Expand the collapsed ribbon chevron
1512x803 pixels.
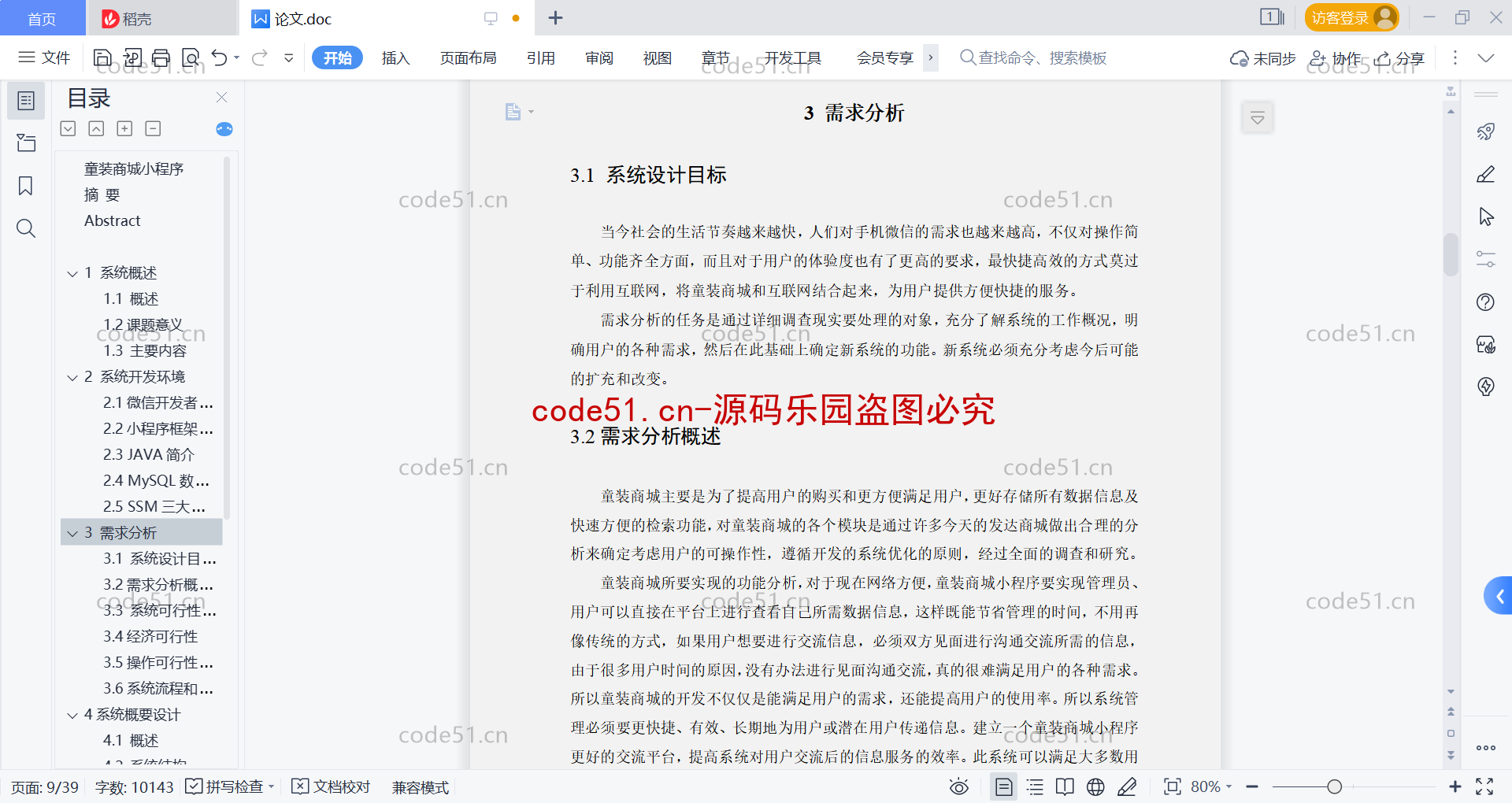point(1486,57)
